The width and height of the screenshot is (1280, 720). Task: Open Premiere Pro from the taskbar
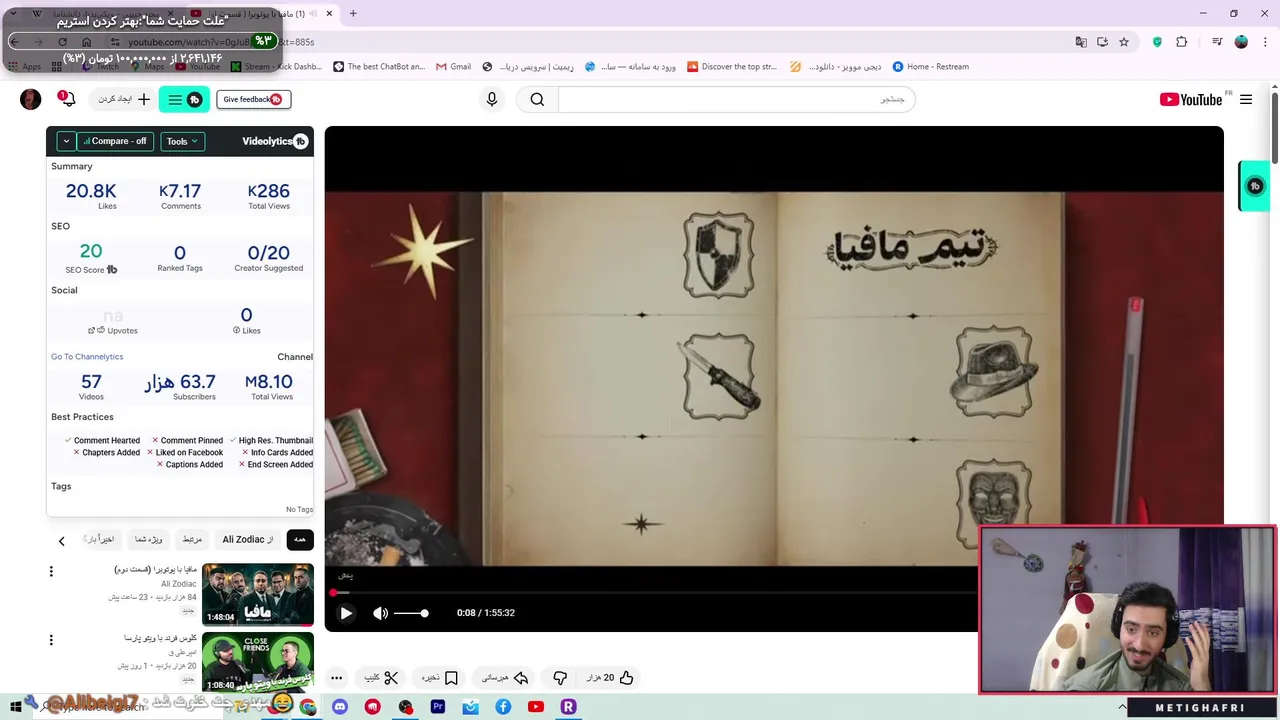(437, 707)
